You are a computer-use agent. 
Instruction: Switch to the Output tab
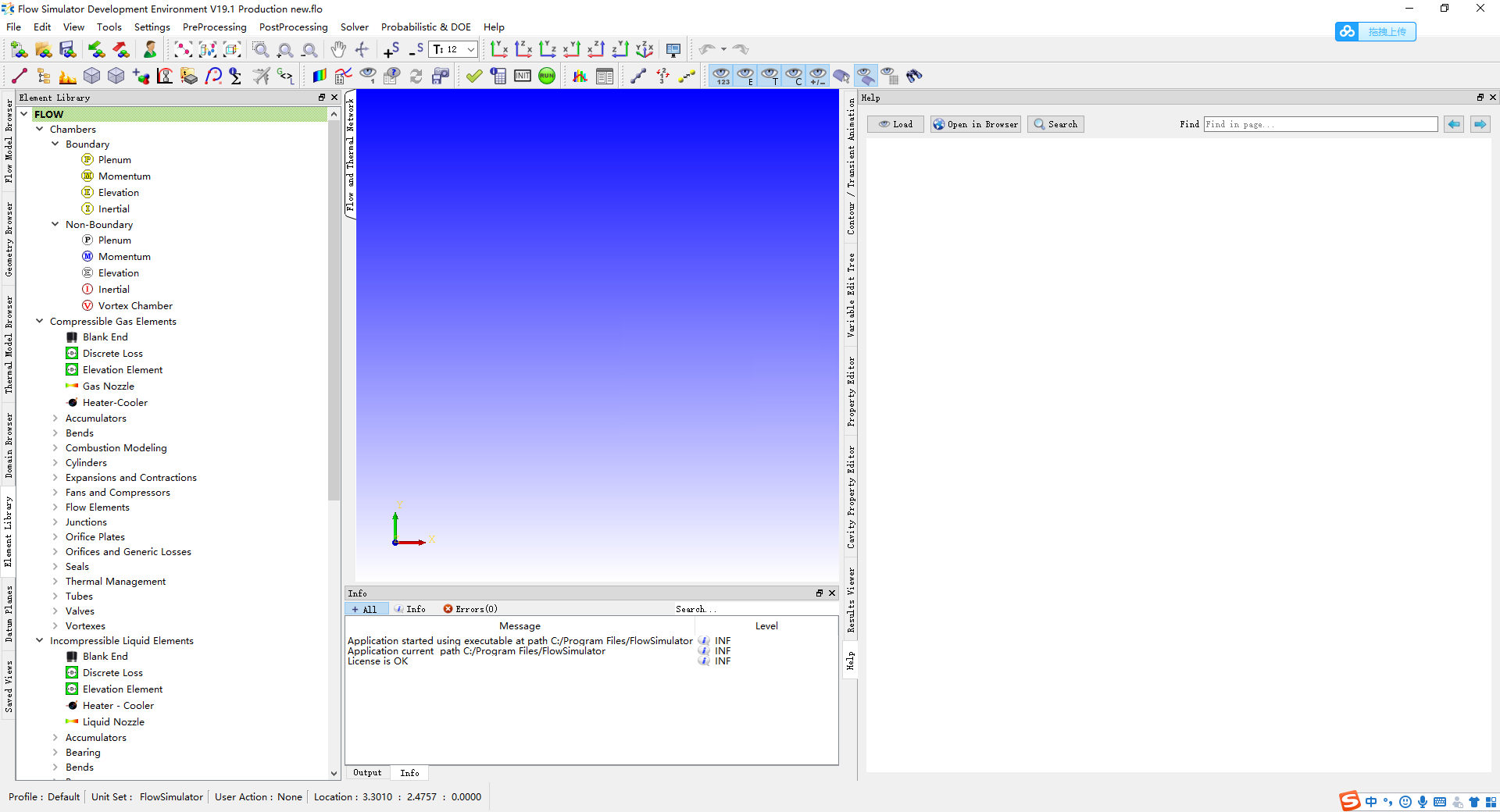tap(367, 773)
